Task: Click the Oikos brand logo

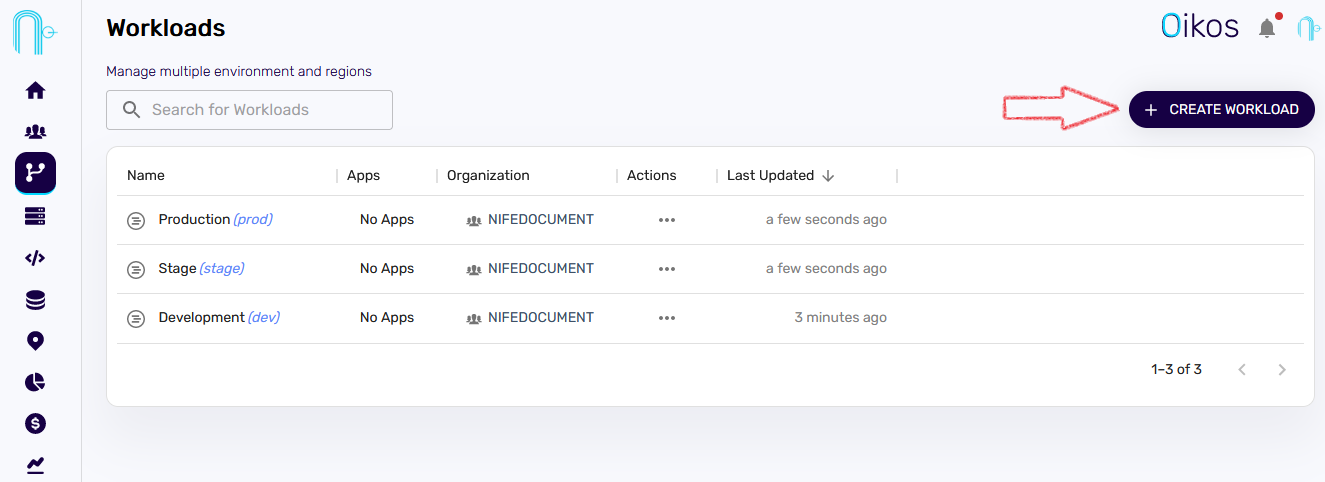Action: click(1200, 26)
